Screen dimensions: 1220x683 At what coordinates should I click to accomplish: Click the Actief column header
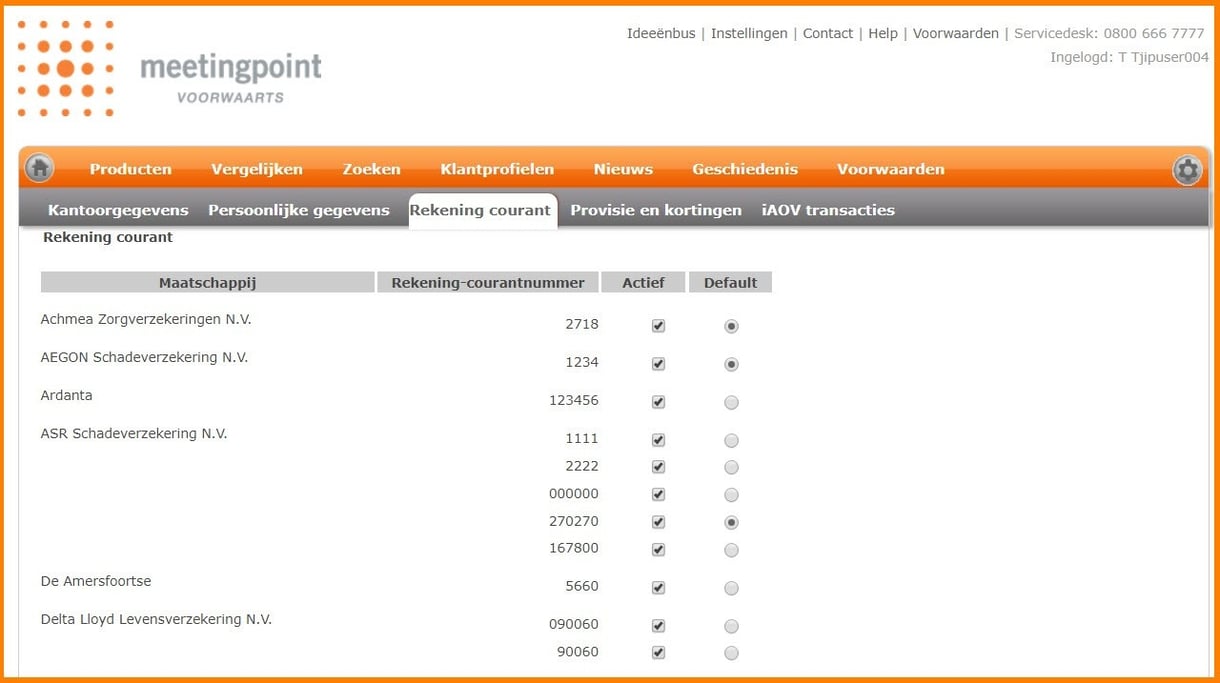[643, 283]
